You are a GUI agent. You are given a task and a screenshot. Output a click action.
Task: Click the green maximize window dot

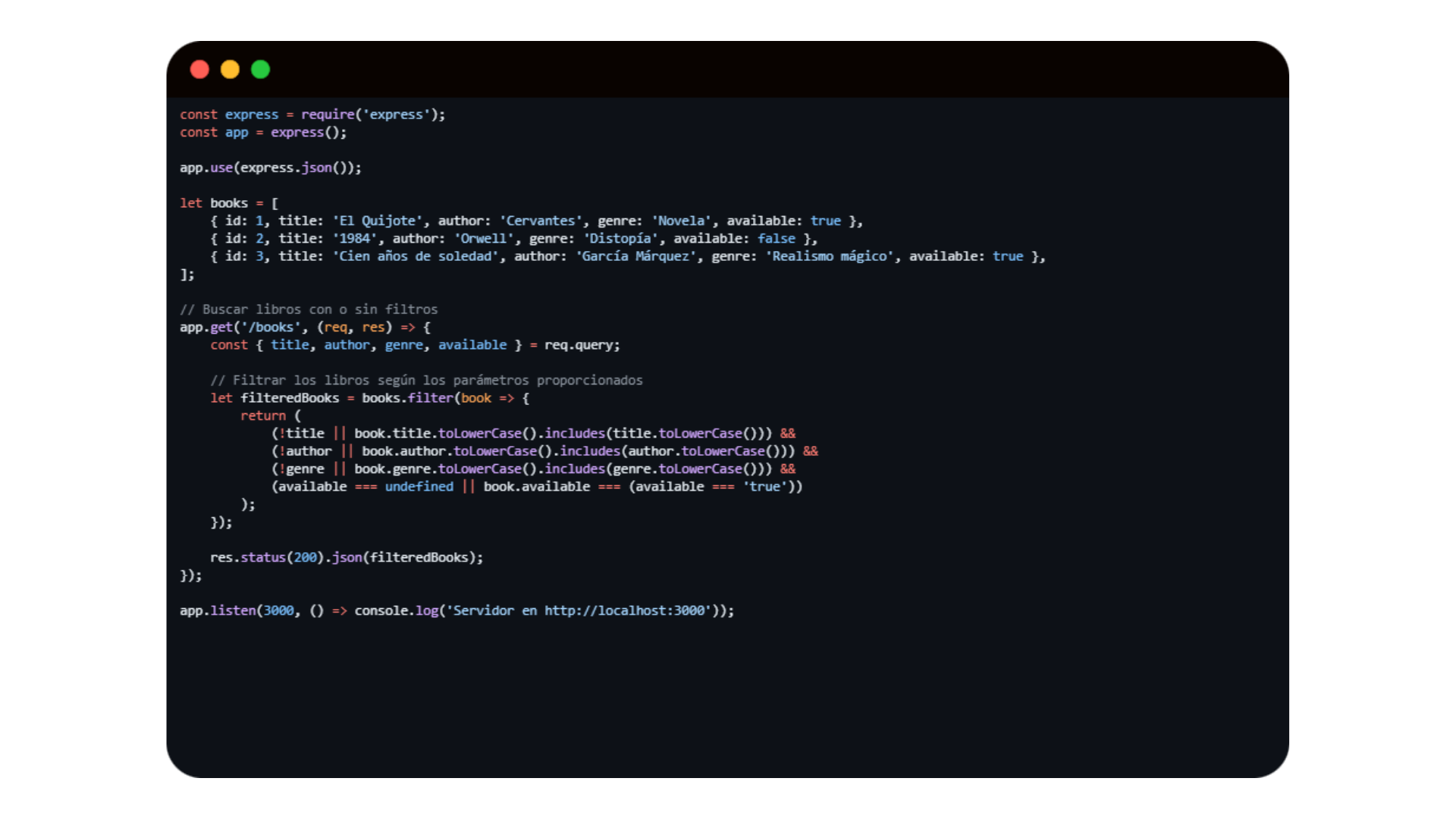(x=260, y=70)
